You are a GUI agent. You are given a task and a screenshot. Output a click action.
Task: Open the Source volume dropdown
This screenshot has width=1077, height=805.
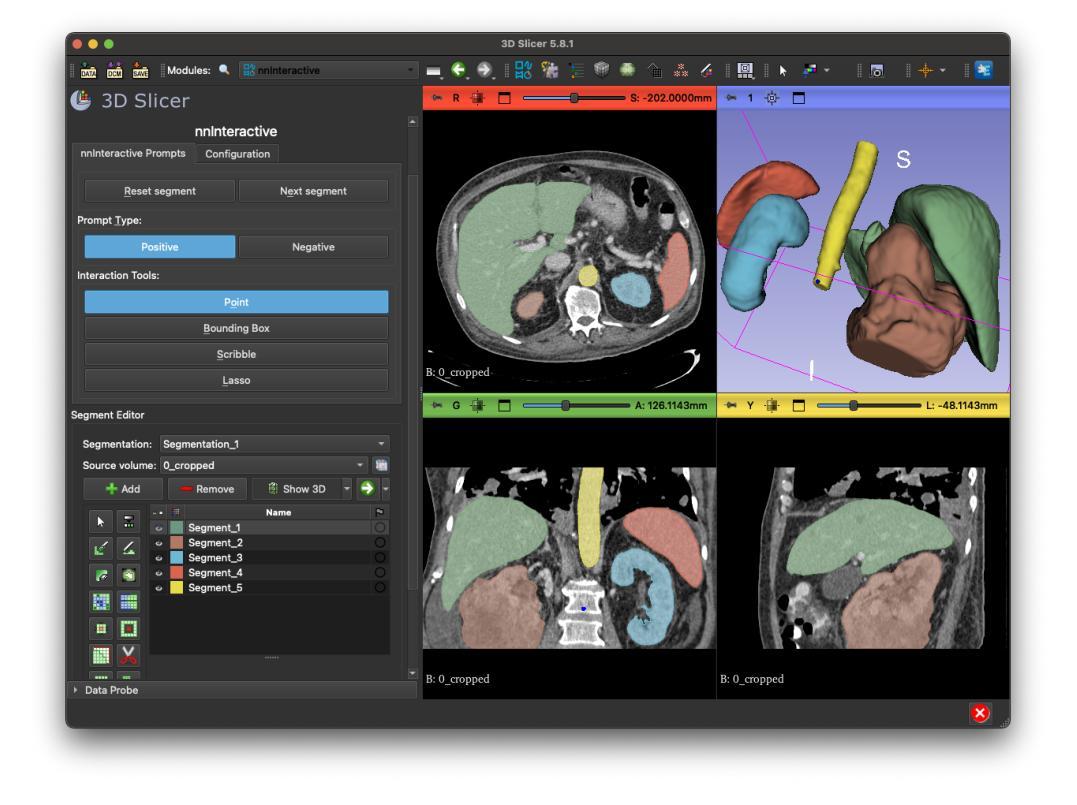[264, 466]
